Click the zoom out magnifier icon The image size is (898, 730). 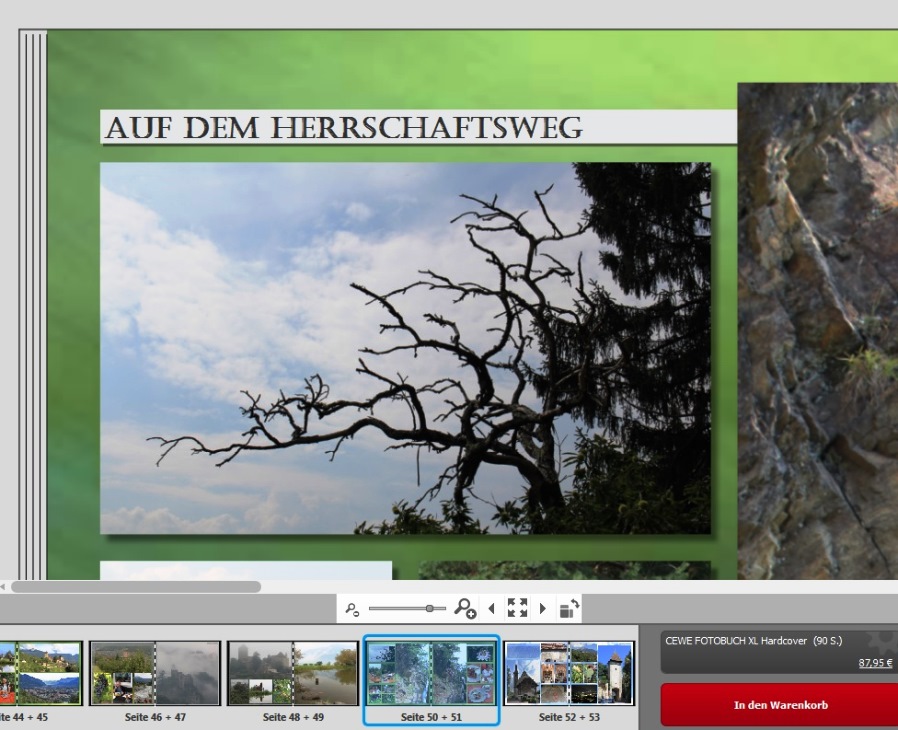(x=351, y=608)
